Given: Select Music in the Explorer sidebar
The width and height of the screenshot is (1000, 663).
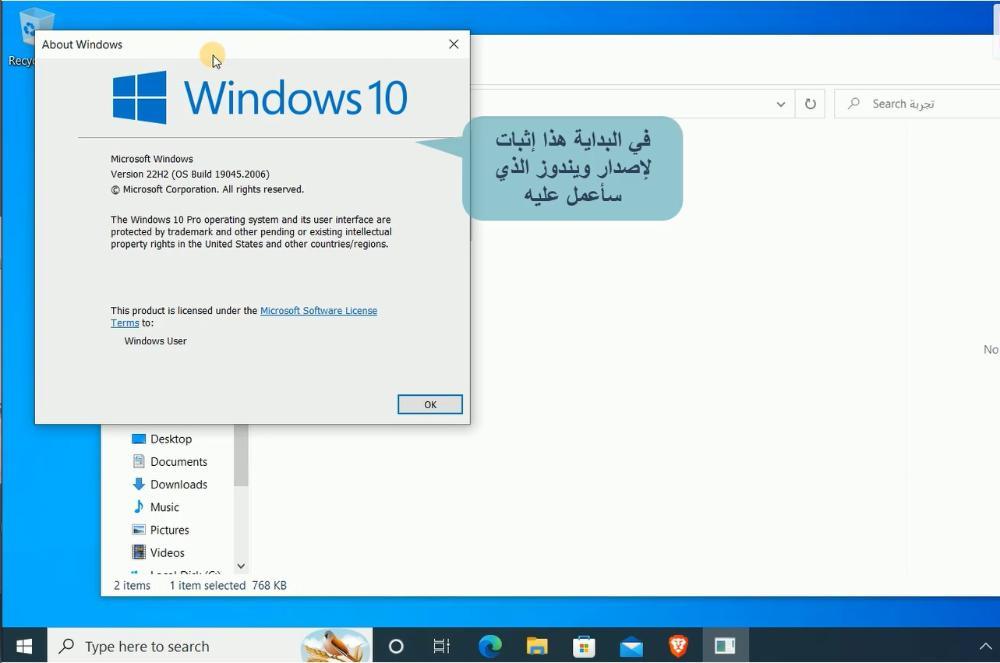Looking at the screenshot, I should [164, 507].
